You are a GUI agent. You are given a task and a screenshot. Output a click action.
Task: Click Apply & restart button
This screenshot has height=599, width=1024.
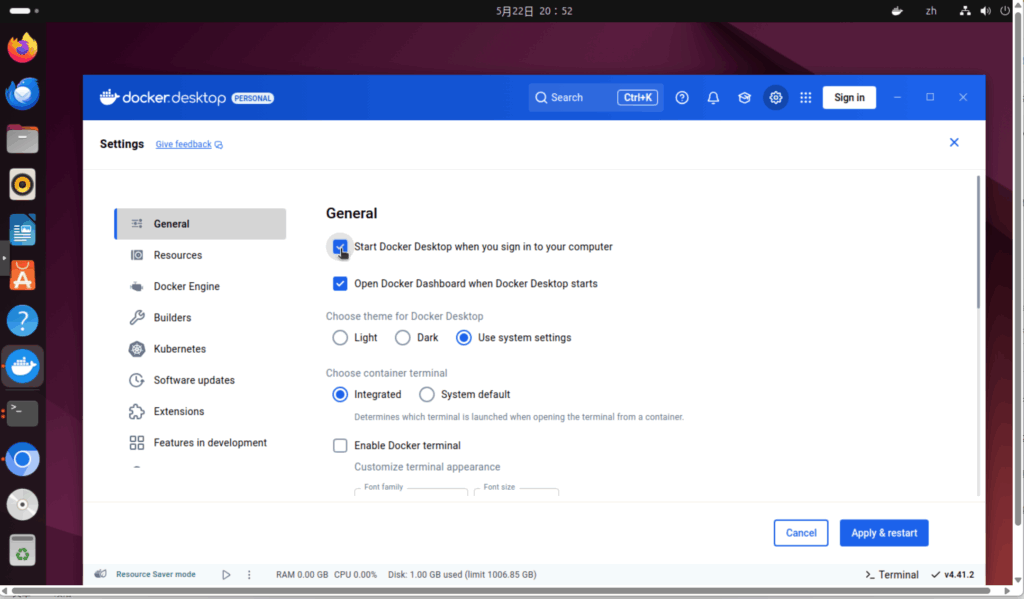tap(884, 533)
